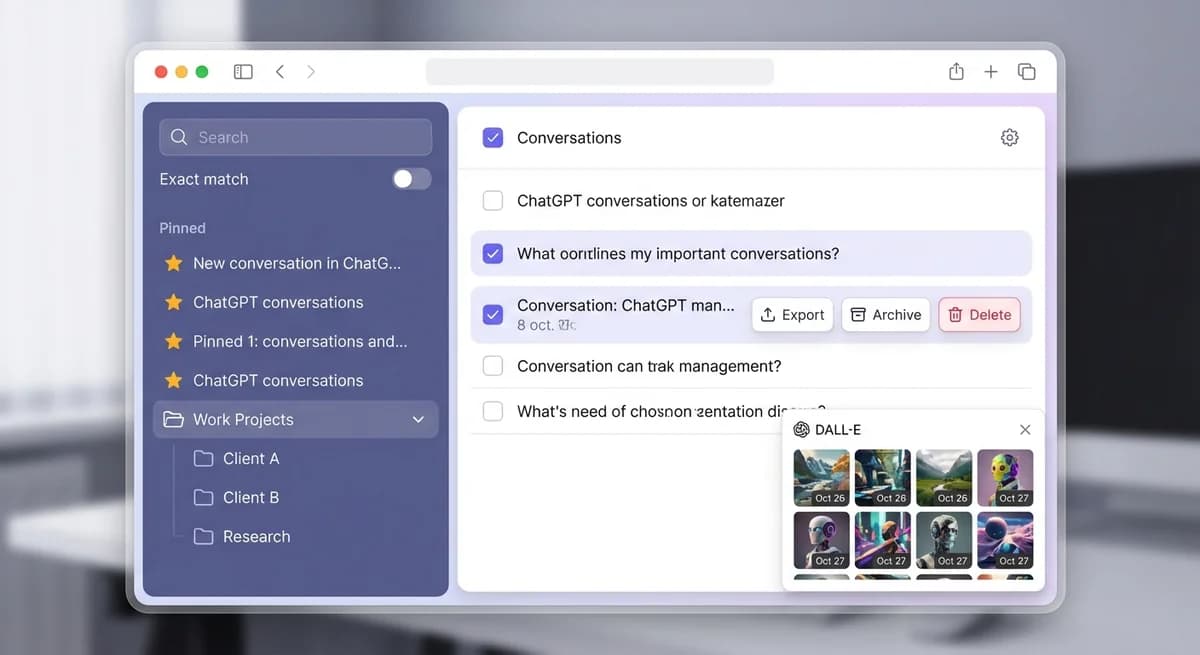This screenshot has width=1200, height=655.
Task: Show tab overview icon in browser toolbar
Action: 1026,72
